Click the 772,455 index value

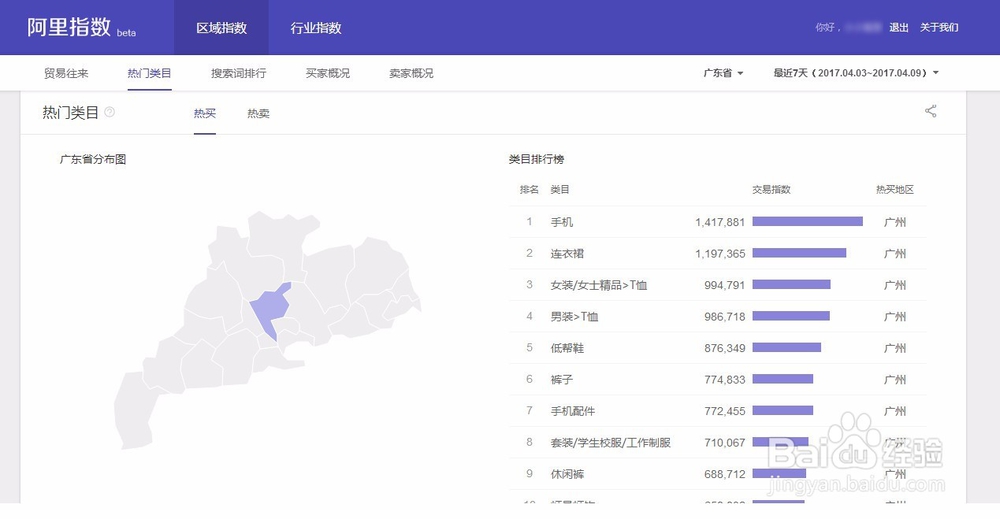pos(724,411)
